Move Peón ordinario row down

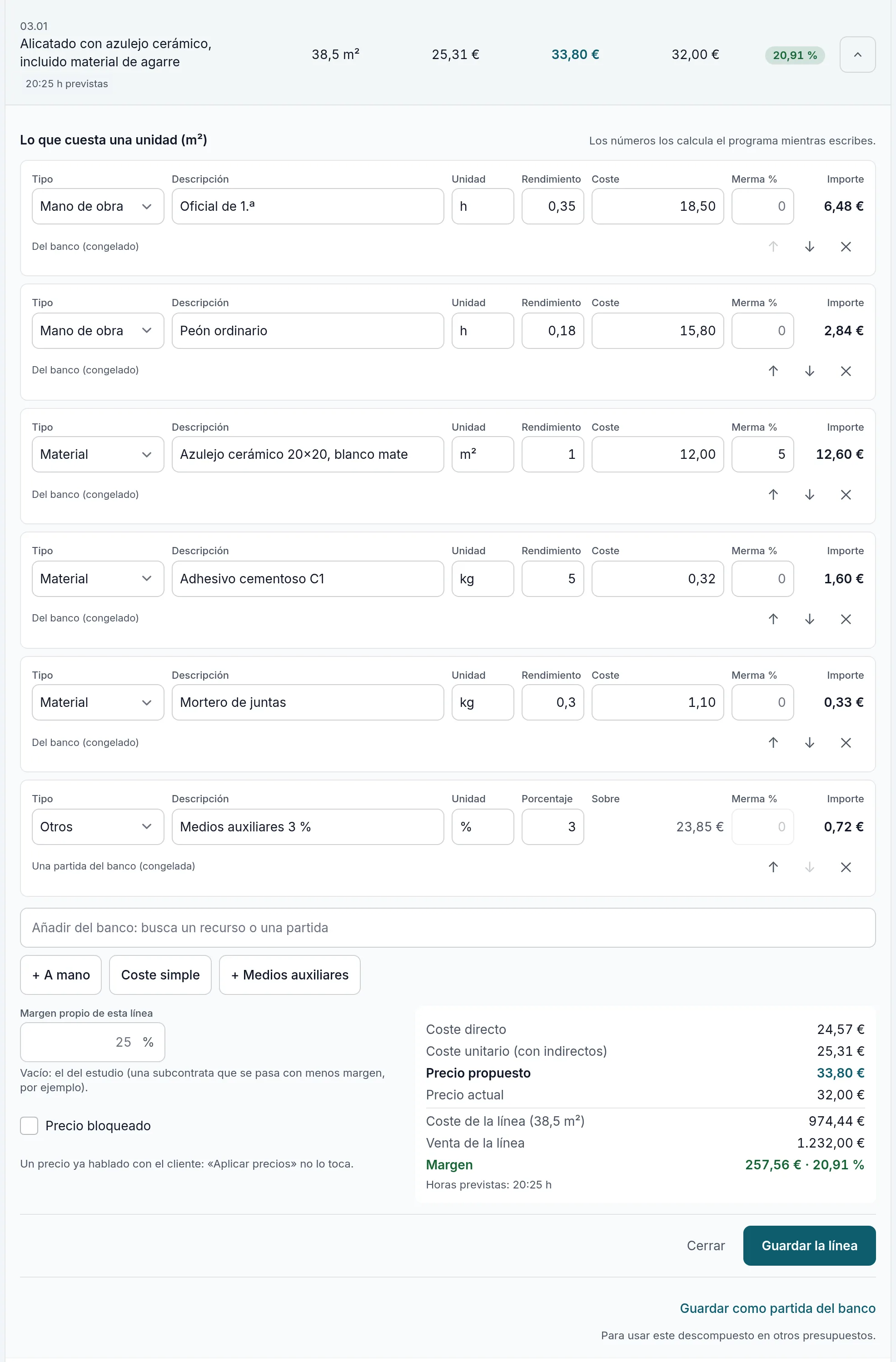coord(810,371)
